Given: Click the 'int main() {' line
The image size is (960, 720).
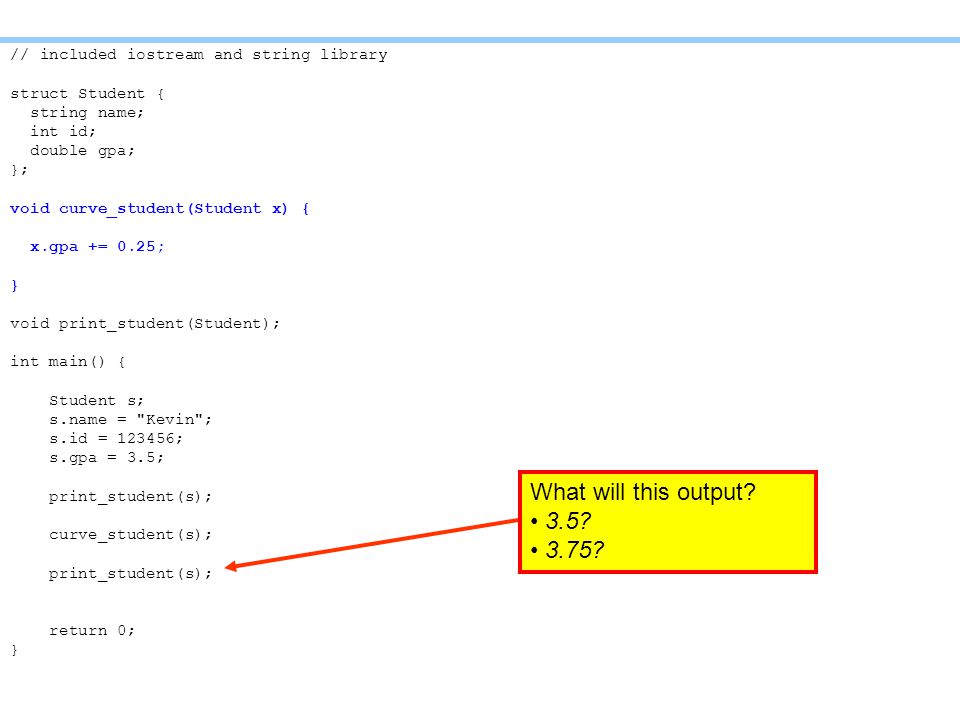Looking at the screenshot, I should coord(68,362).
